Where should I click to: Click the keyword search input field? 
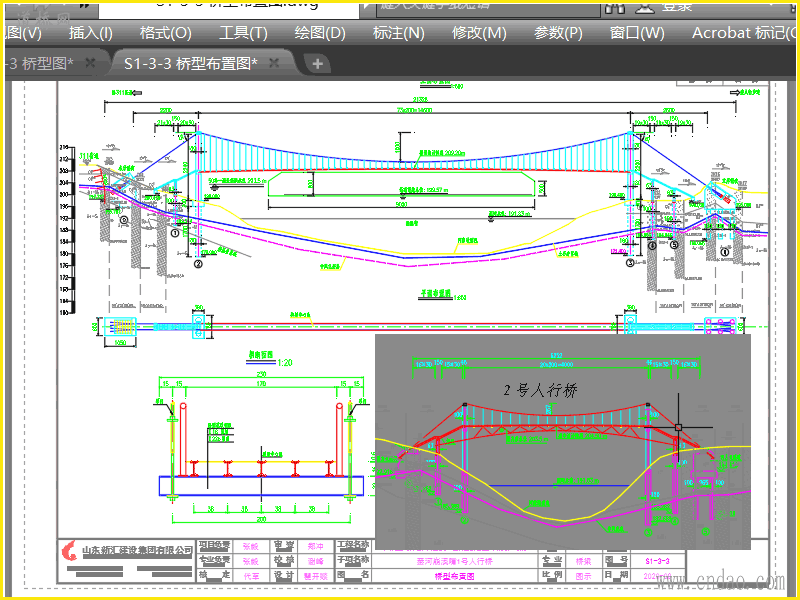(488, 9)
